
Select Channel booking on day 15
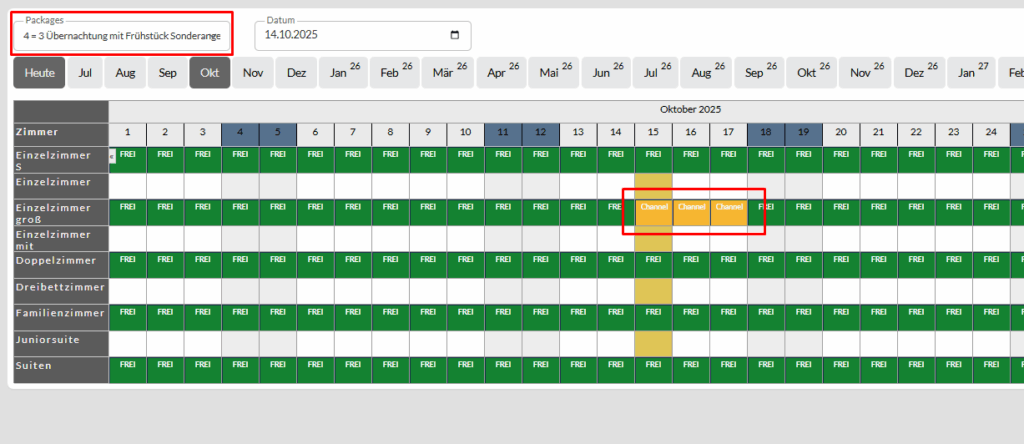[x=653, y=207]
